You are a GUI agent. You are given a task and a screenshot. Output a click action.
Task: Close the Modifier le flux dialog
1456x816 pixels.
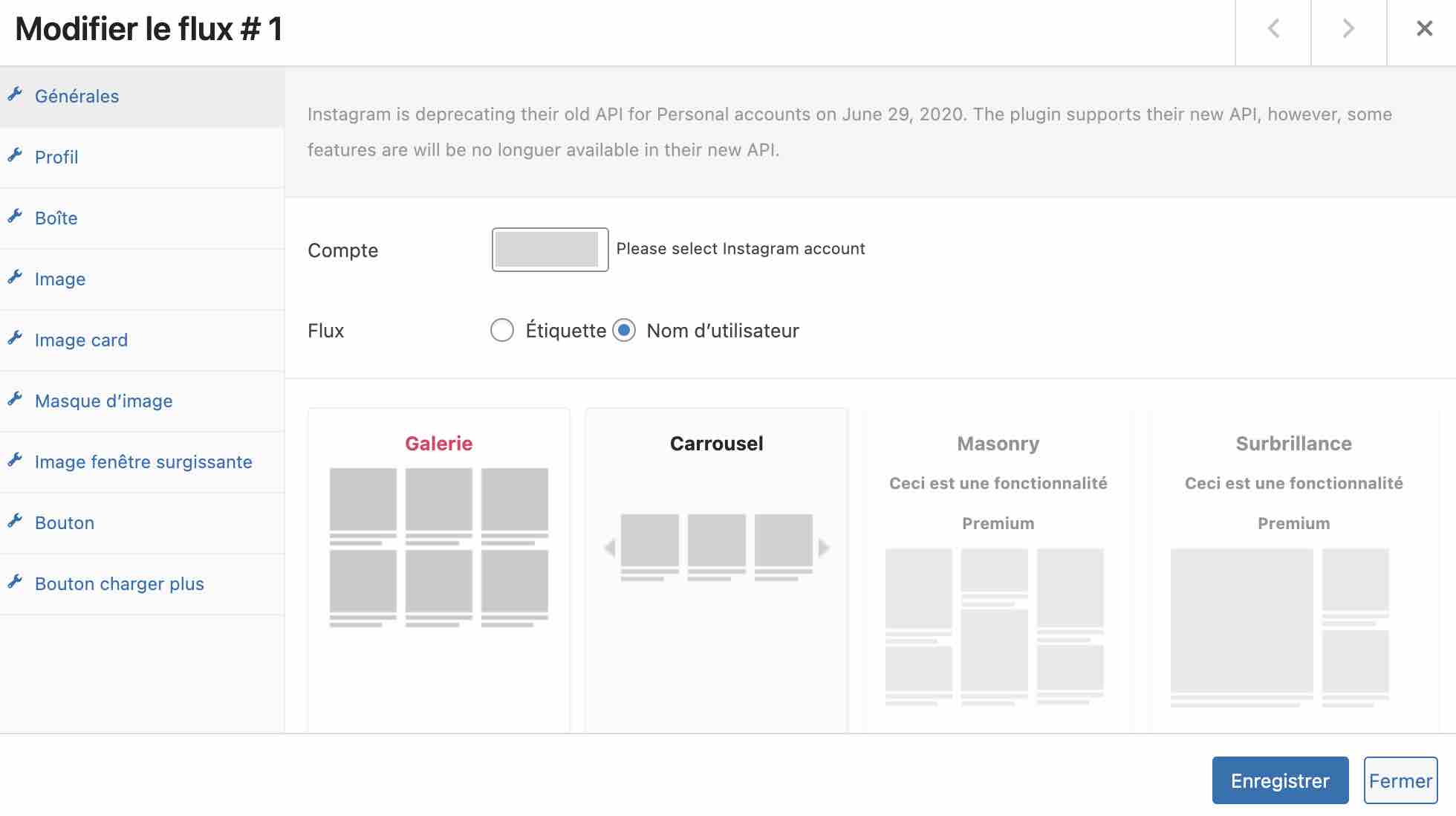click(x=1425, y=28)
